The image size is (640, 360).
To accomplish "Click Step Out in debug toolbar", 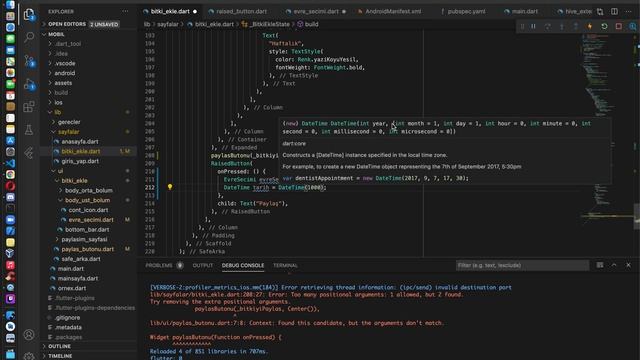I will point(576,26).
